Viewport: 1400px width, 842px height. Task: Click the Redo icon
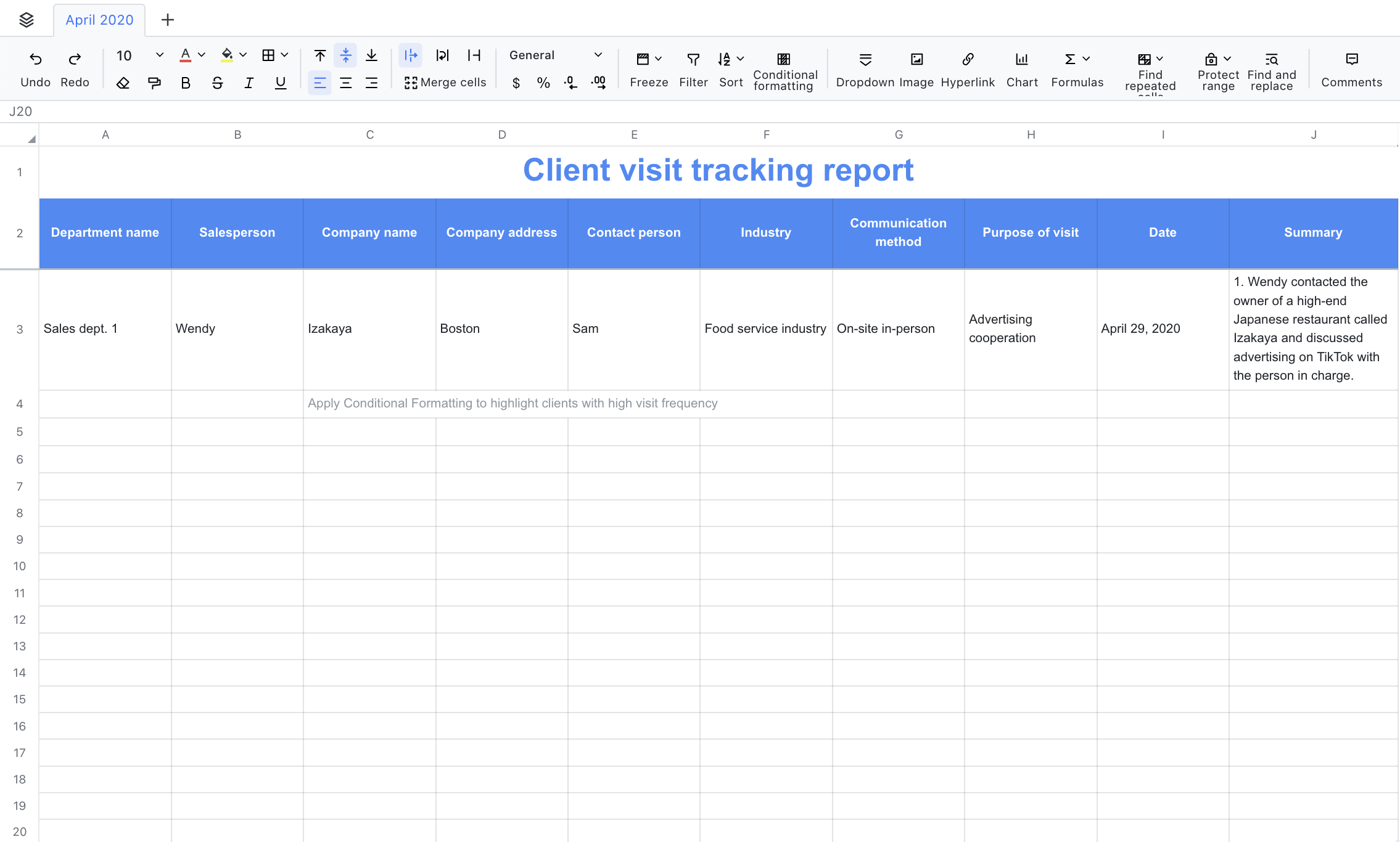pyautogui.click(x=75, y=59)
